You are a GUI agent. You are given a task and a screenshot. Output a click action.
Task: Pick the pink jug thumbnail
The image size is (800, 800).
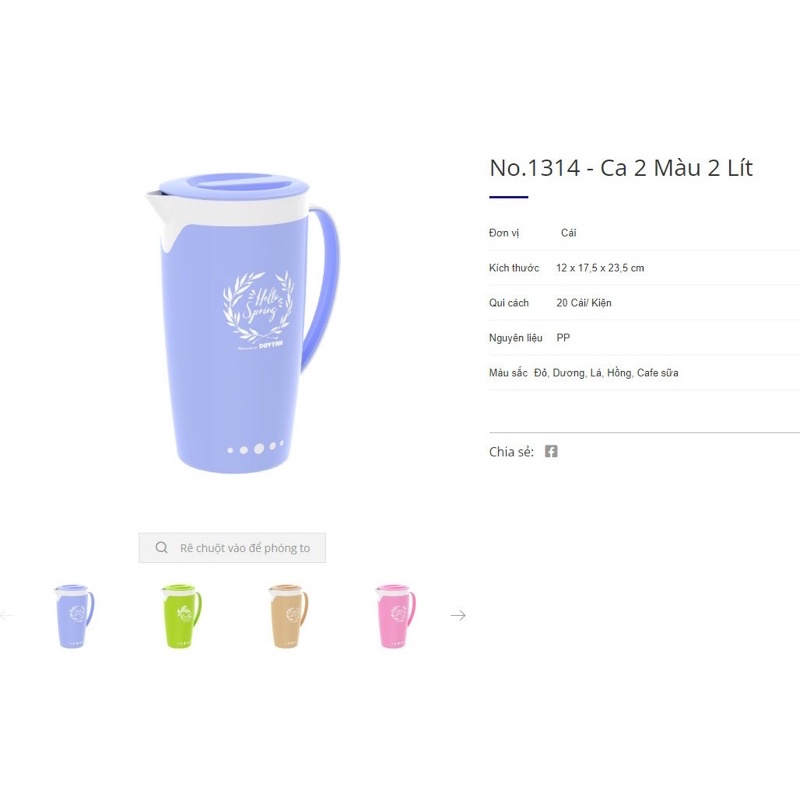(x=395, y=616)
